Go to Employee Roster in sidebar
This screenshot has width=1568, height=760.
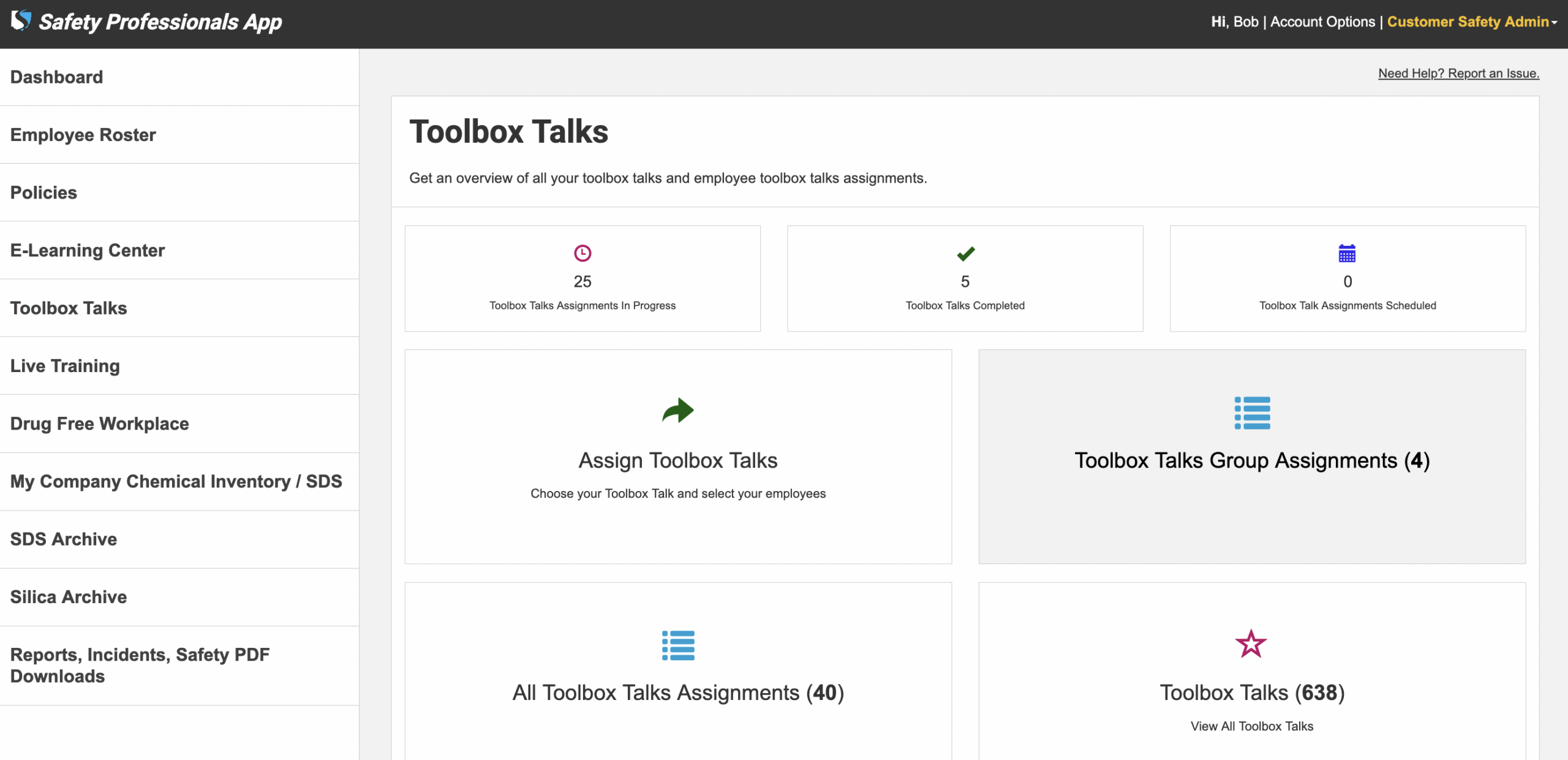[x=83, y=135]
